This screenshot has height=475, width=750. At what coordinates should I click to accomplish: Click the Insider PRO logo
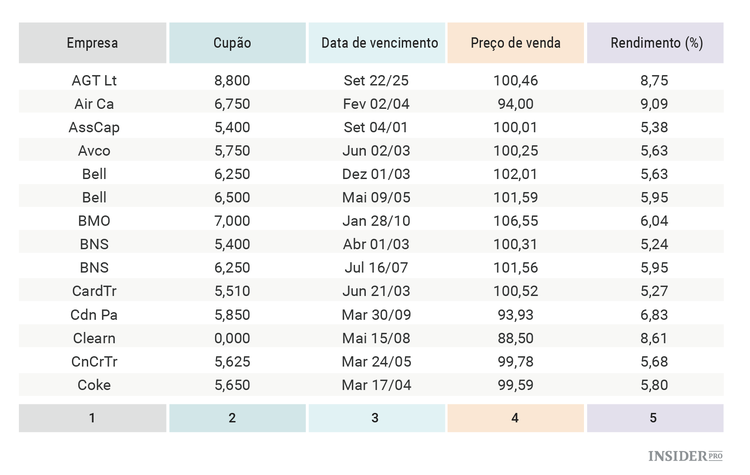point(685,456)
